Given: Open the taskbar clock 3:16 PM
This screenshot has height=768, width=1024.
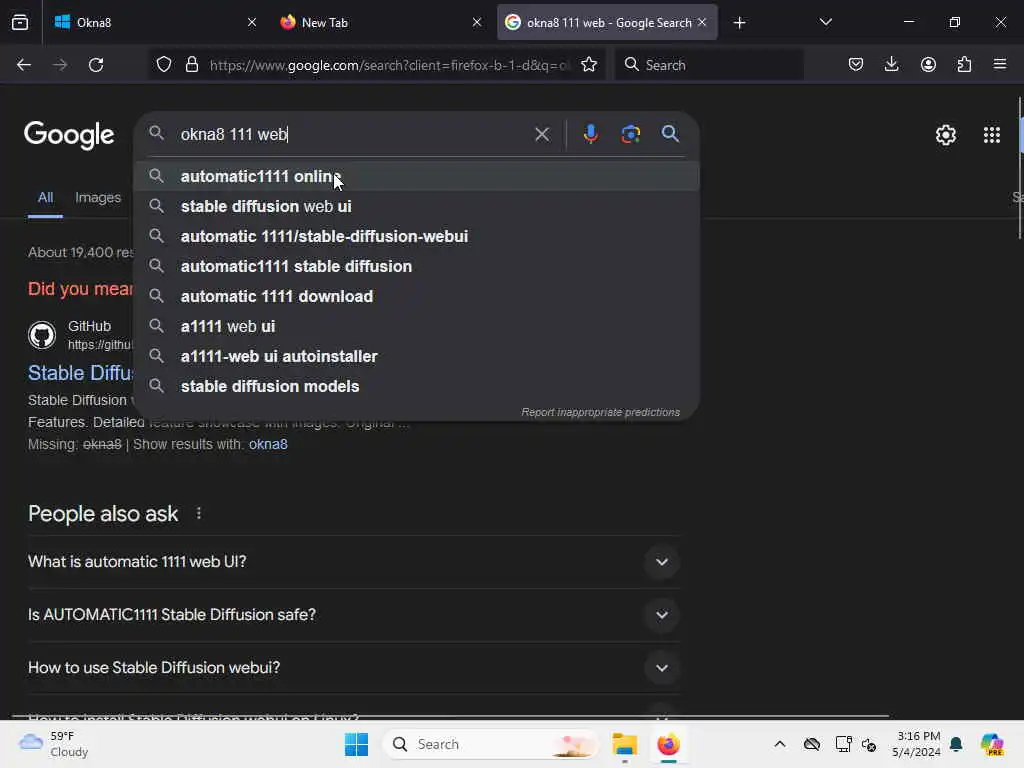Looking at the screenshot, I should (x=917, y=744).
